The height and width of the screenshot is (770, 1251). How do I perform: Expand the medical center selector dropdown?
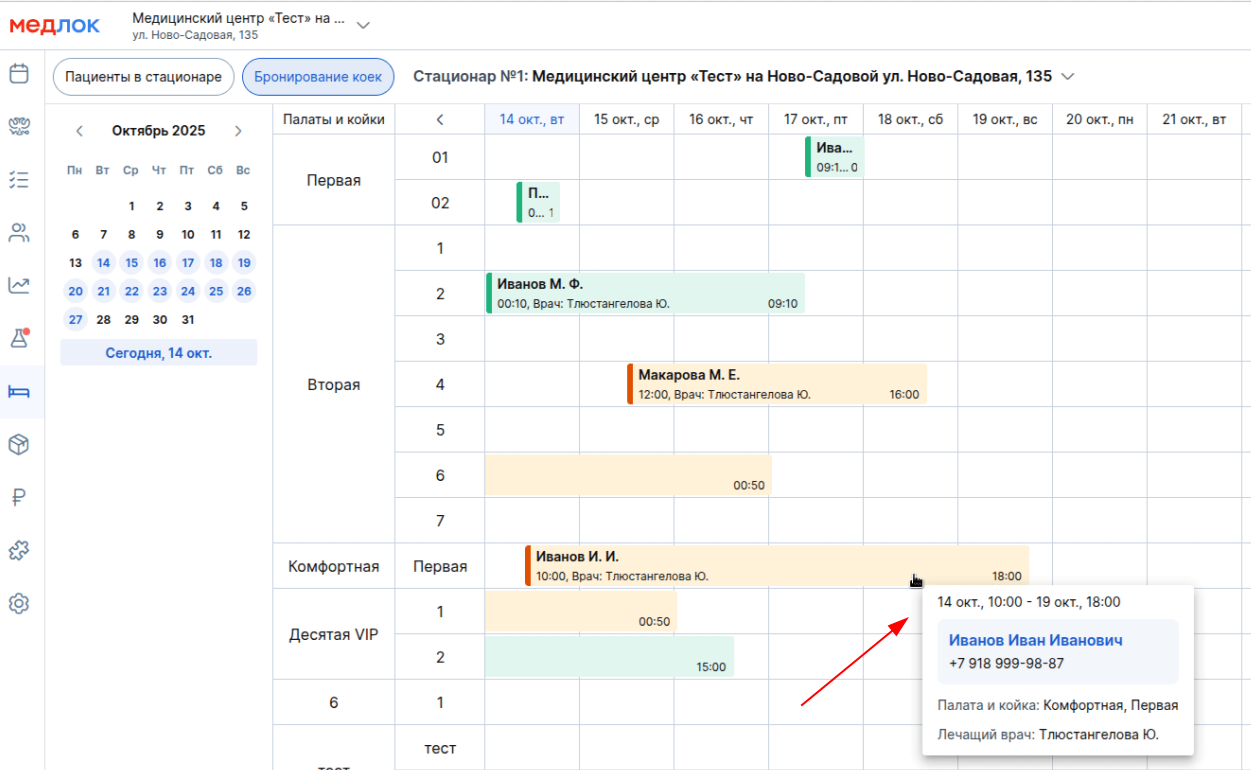click(363, 25)
